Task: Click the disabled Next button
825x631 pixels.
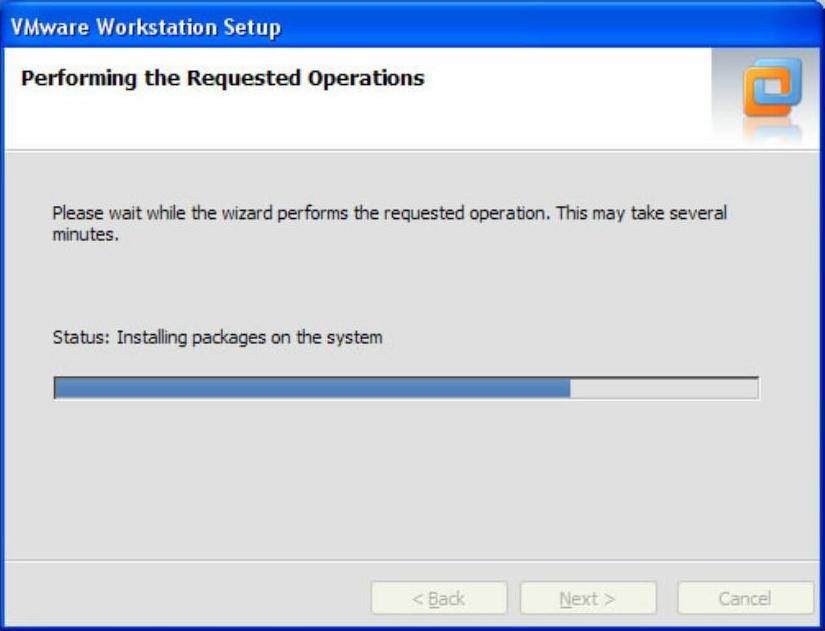Action: click(588, 598)
